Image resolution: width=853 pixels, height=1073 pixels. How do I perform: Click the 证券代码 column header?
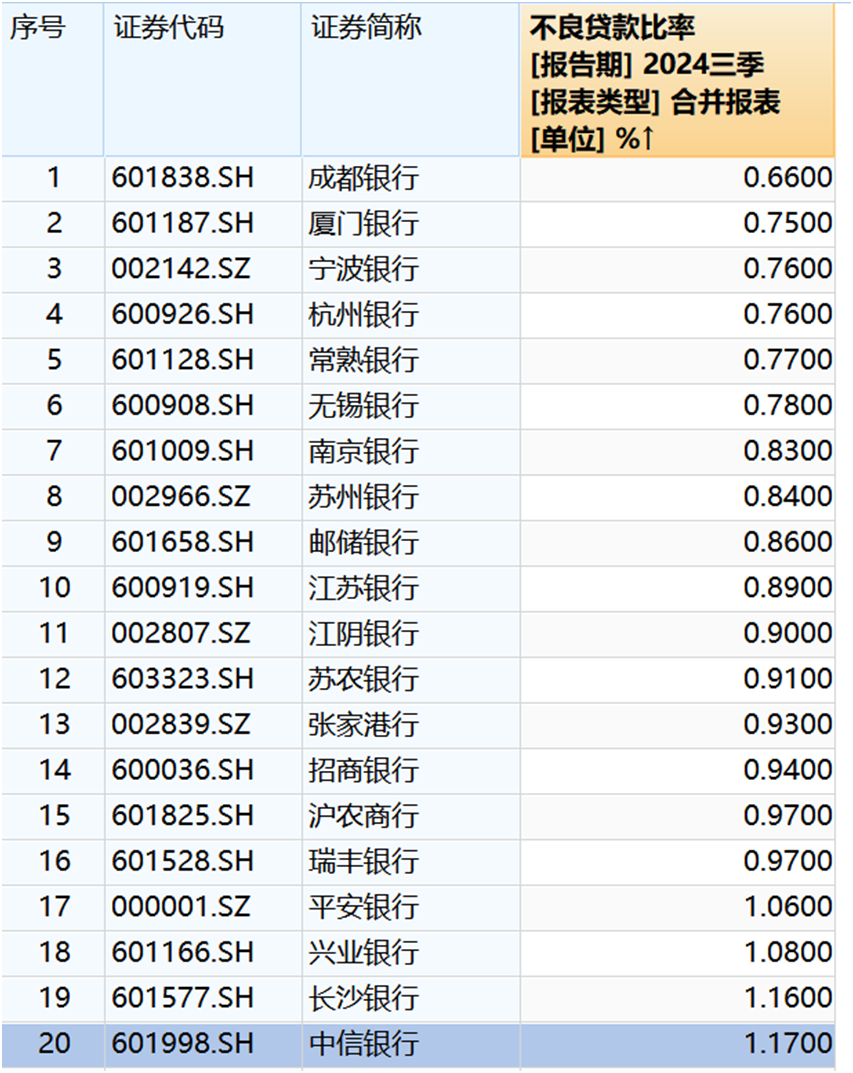point(202,80)
